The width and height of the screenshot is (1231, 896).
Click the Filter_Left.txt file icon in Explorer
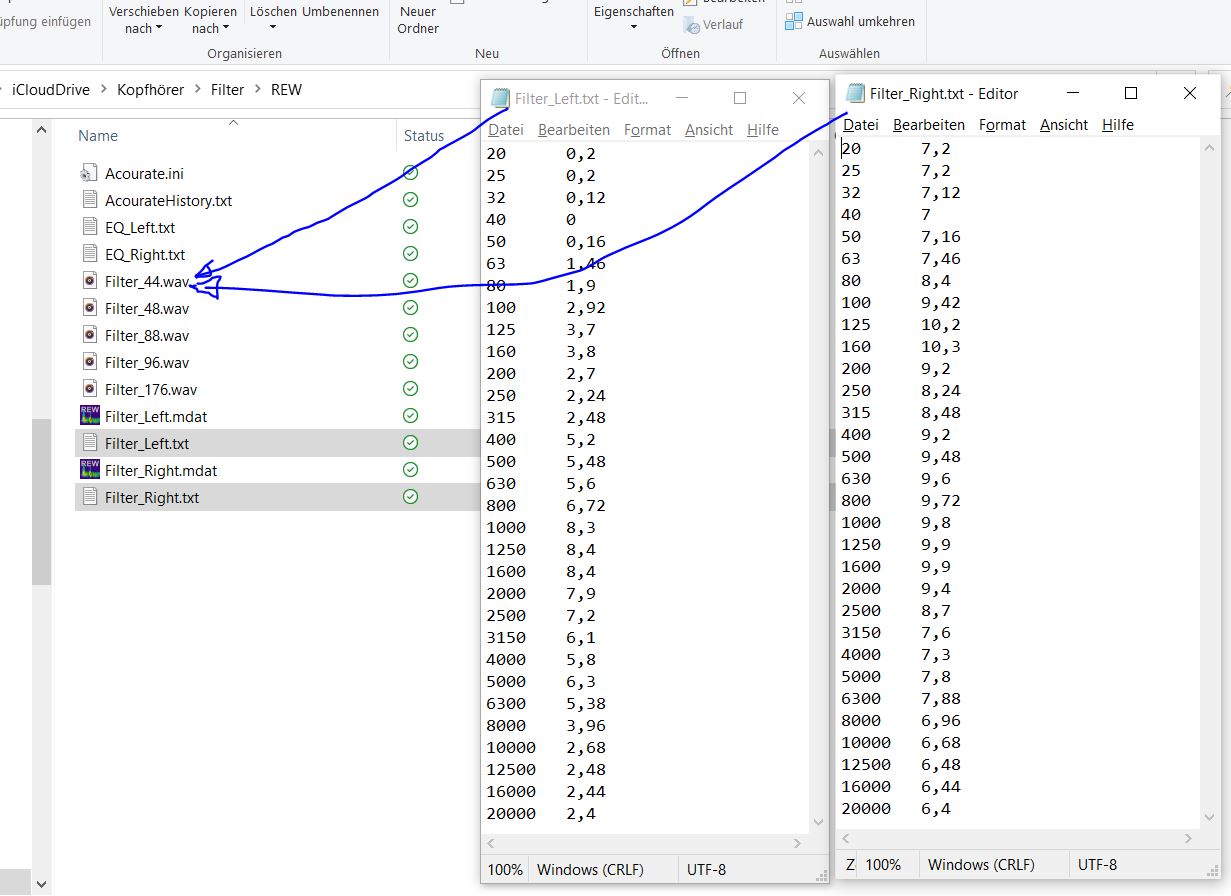[x=89, y=443]
